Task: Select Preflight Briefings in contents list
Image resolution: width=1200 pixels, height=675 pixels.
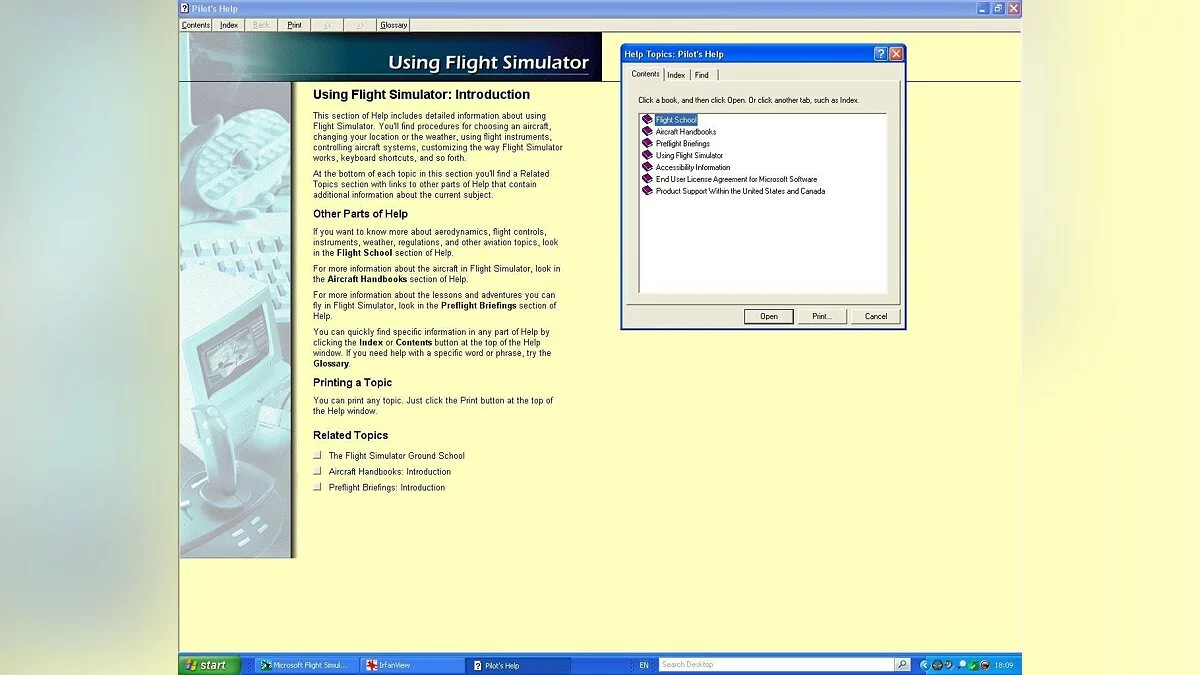Action: coord(683,144)
